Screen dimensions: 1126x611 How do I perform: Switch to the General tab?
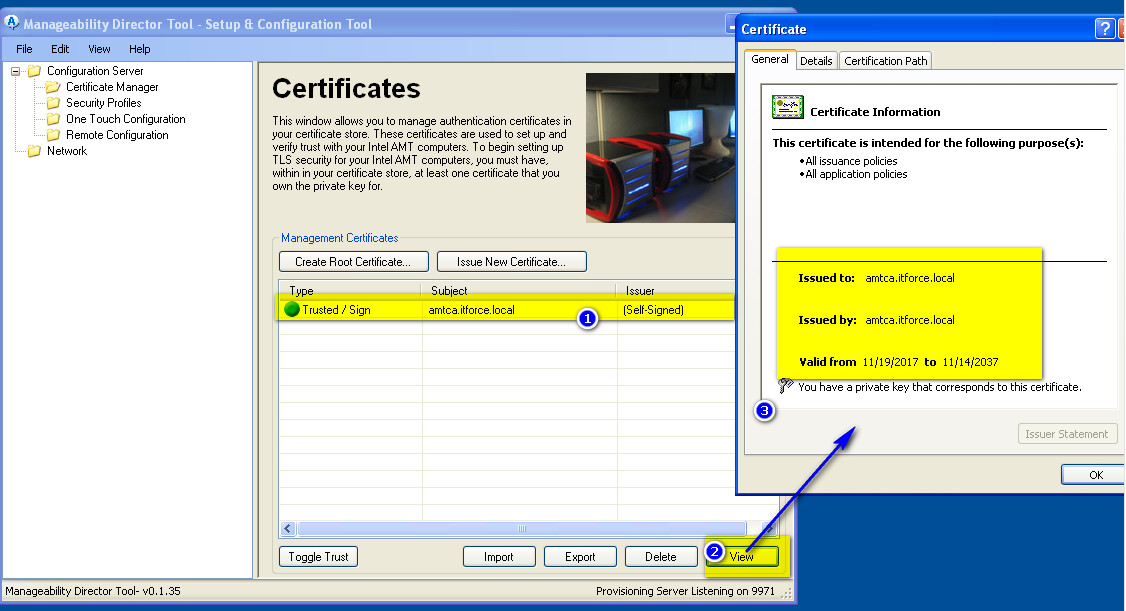(x=770, y=60)
